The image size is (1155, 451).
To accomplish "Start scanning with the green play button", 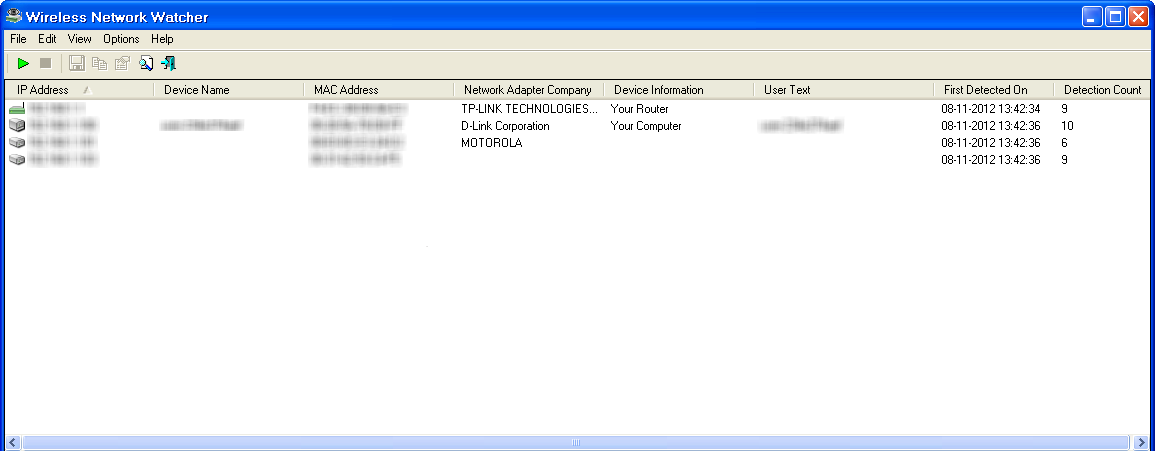I will pyautogui.click(x=24, y=64).
